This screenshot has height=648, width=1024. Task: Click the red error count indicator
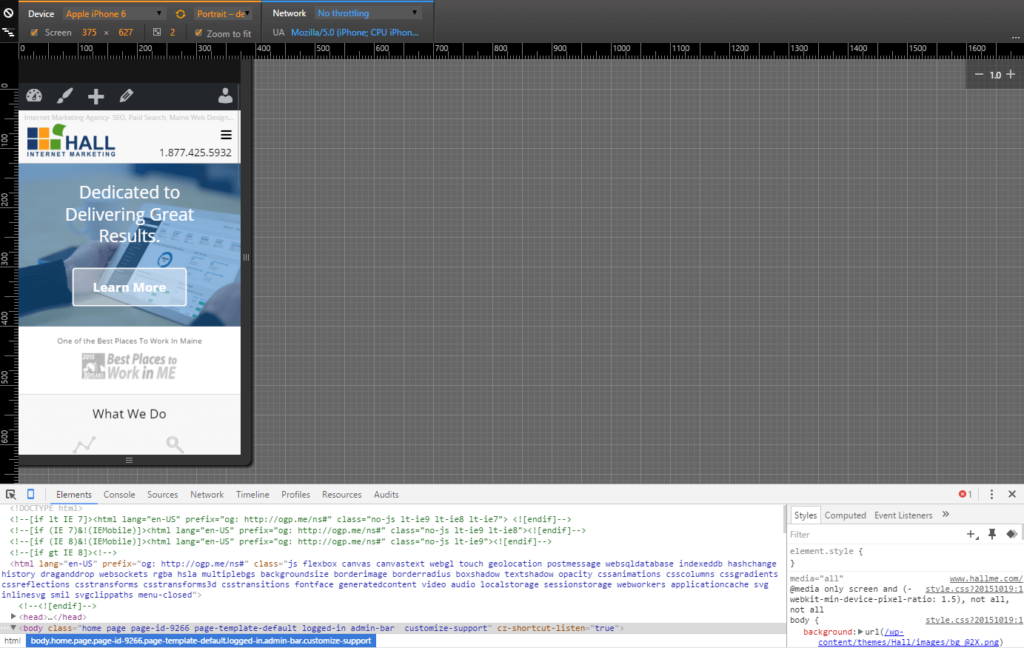965,494
